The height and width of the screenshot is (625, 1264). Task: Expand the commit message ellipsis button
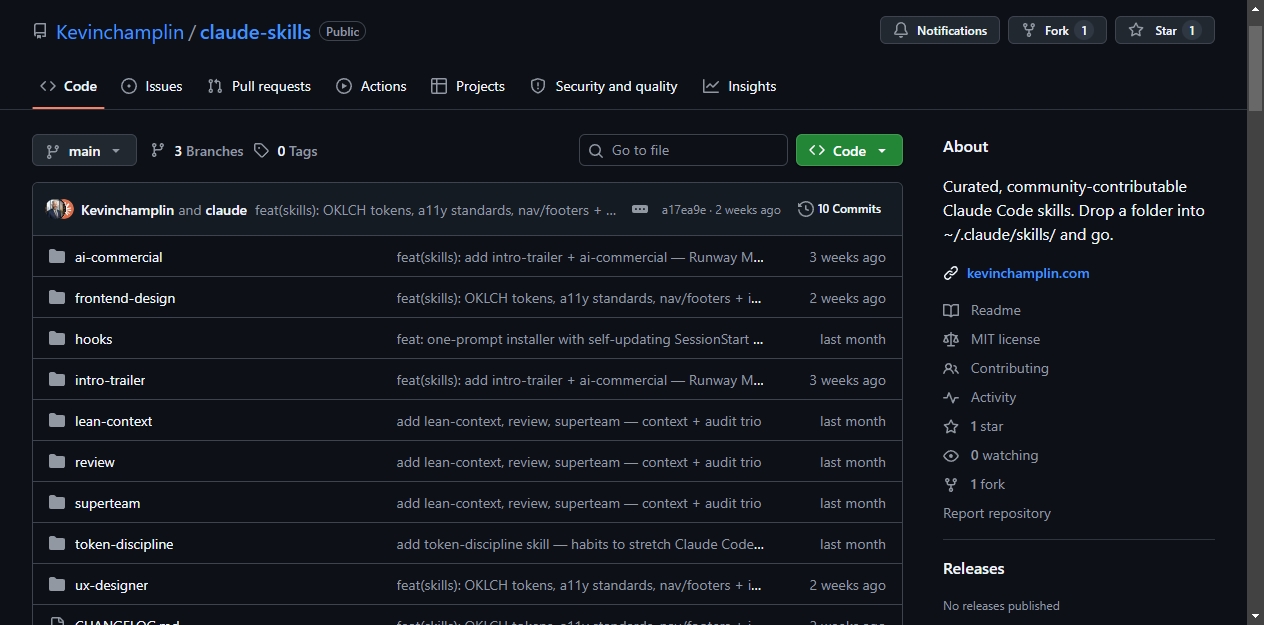(x=639, y=210)
